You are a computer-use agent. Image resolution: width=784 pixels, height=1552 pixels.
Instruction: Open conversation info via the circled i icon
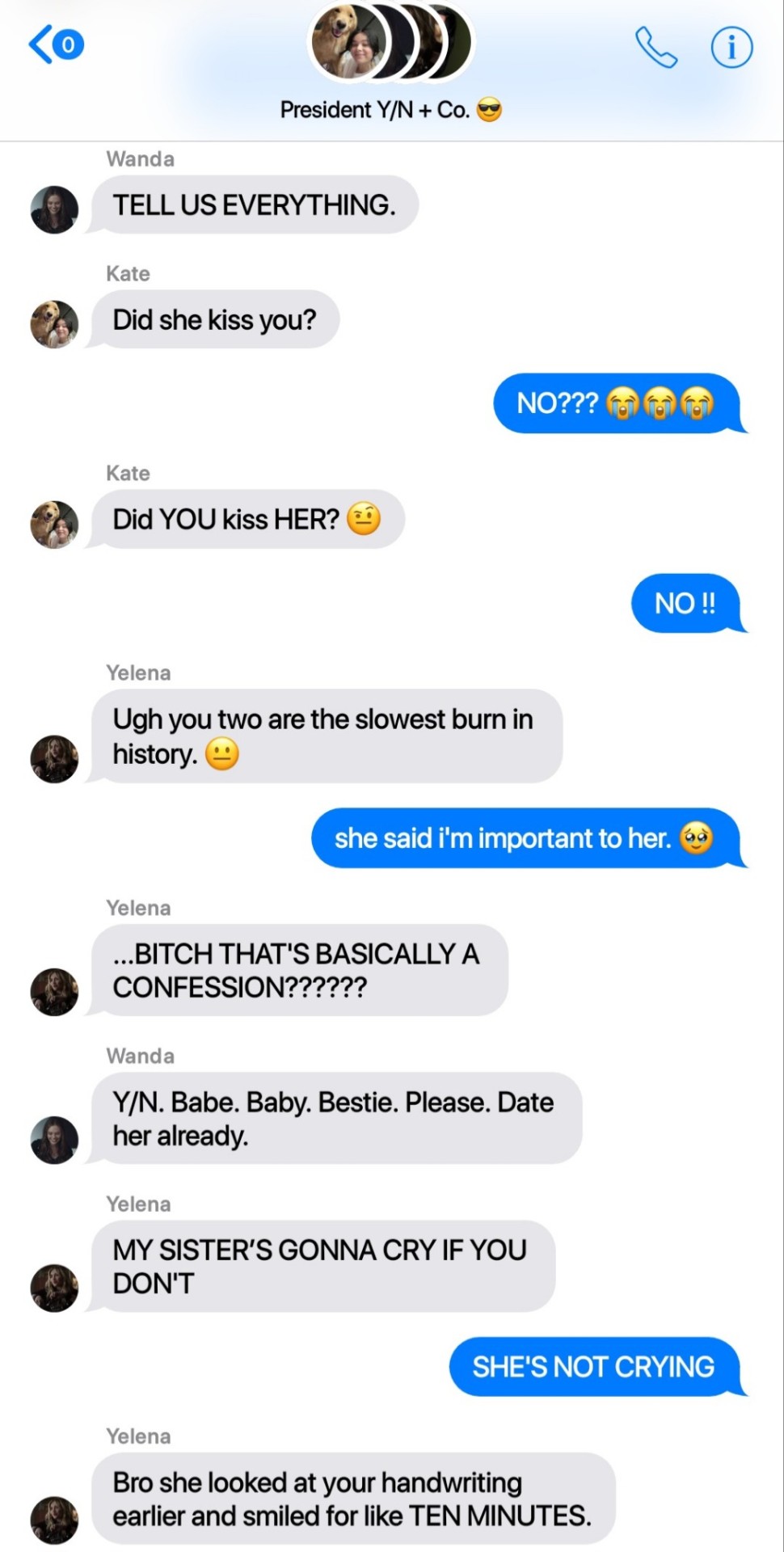(x=731, y=47)
